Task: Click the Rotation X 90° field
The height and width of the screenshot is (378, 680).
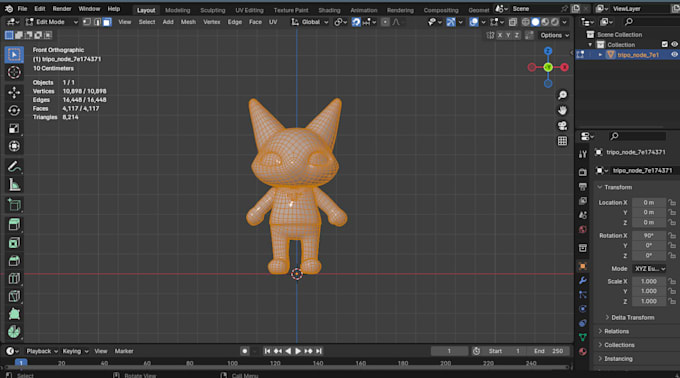Action: (x=648, y=235)
